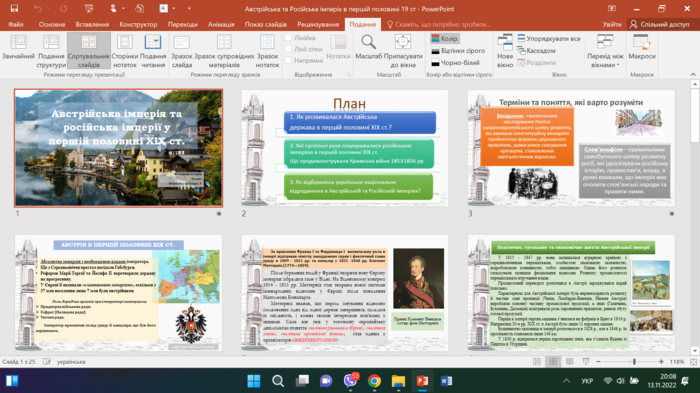Select Slide Sorter icon in status bar

[553, 362]
